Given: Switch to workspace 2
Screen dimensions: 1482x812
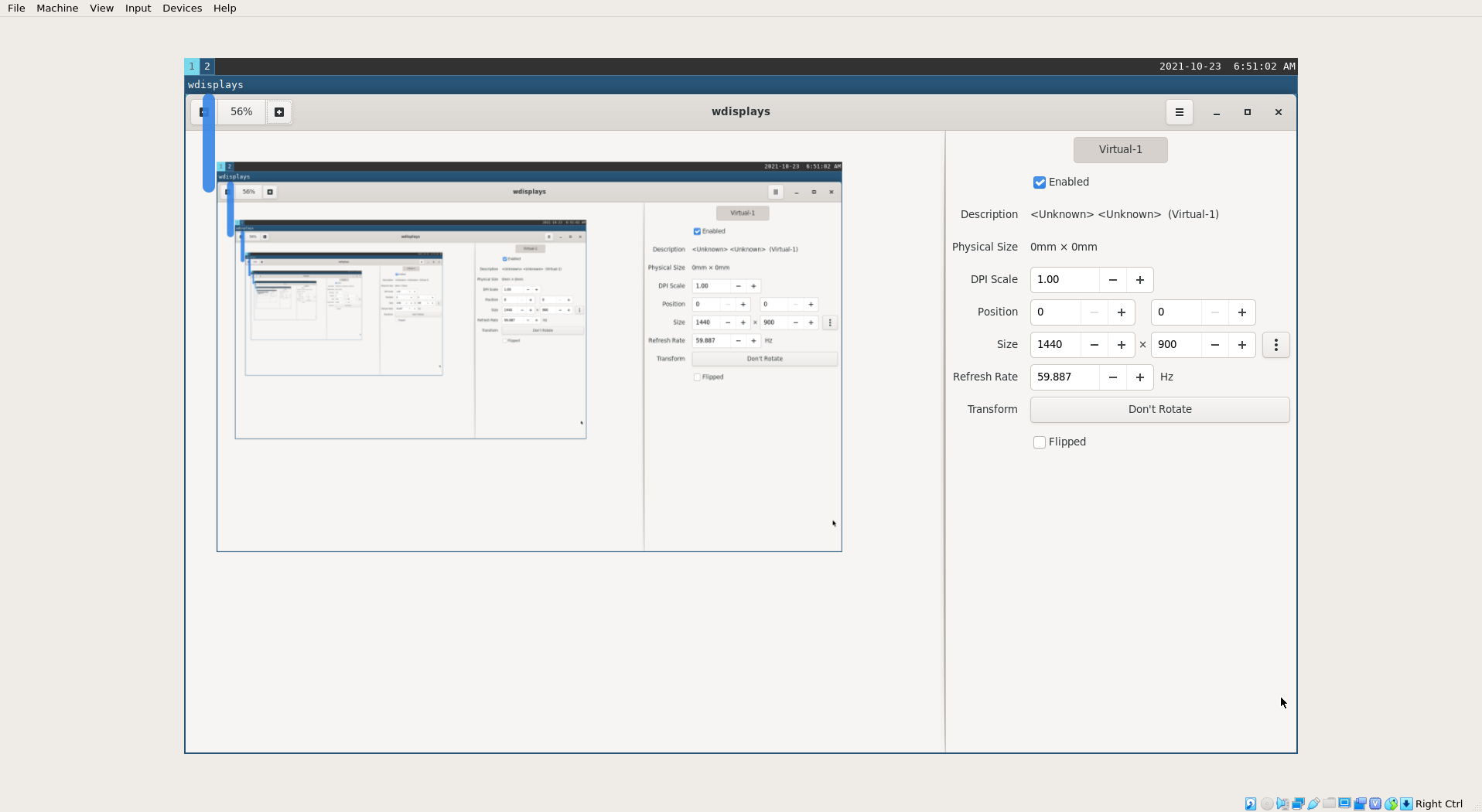Looking at the screenshot, I should [207, 67].
